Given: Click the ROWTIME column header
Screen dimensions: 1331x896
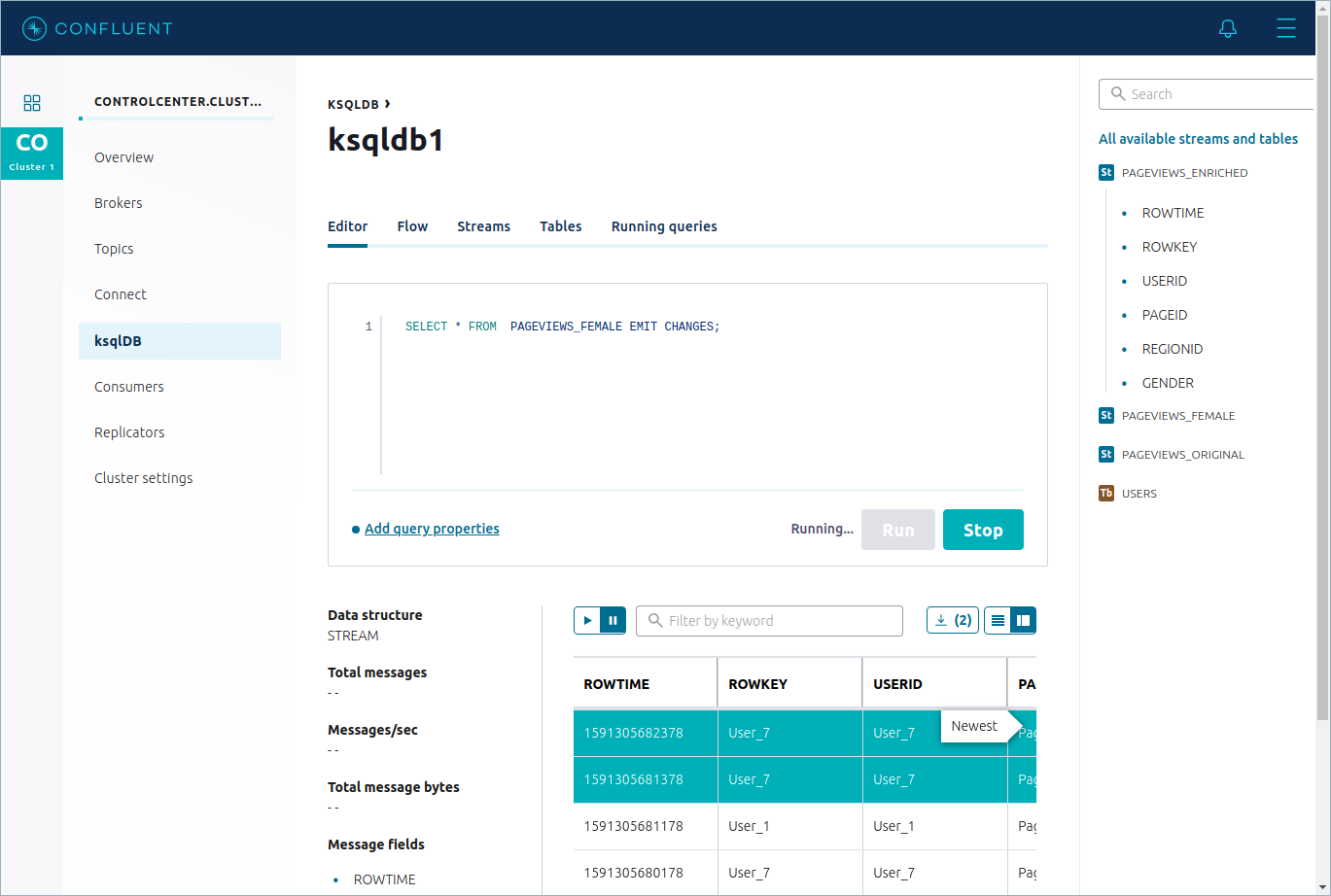Looking at the screenshot, I should tap(646, 684).
